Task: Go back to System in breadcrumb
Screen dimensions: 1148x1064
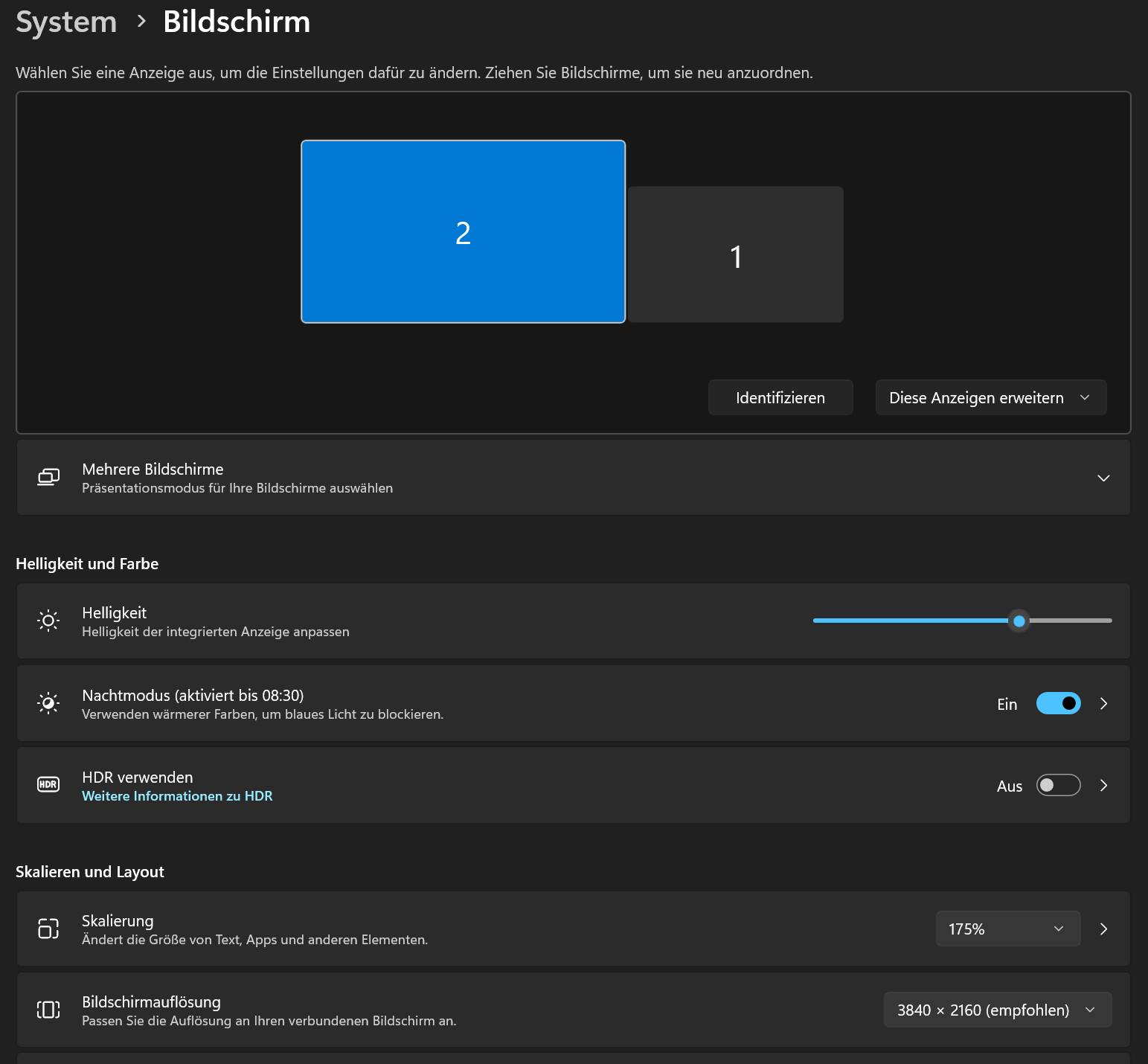Action: pos(66,22)
